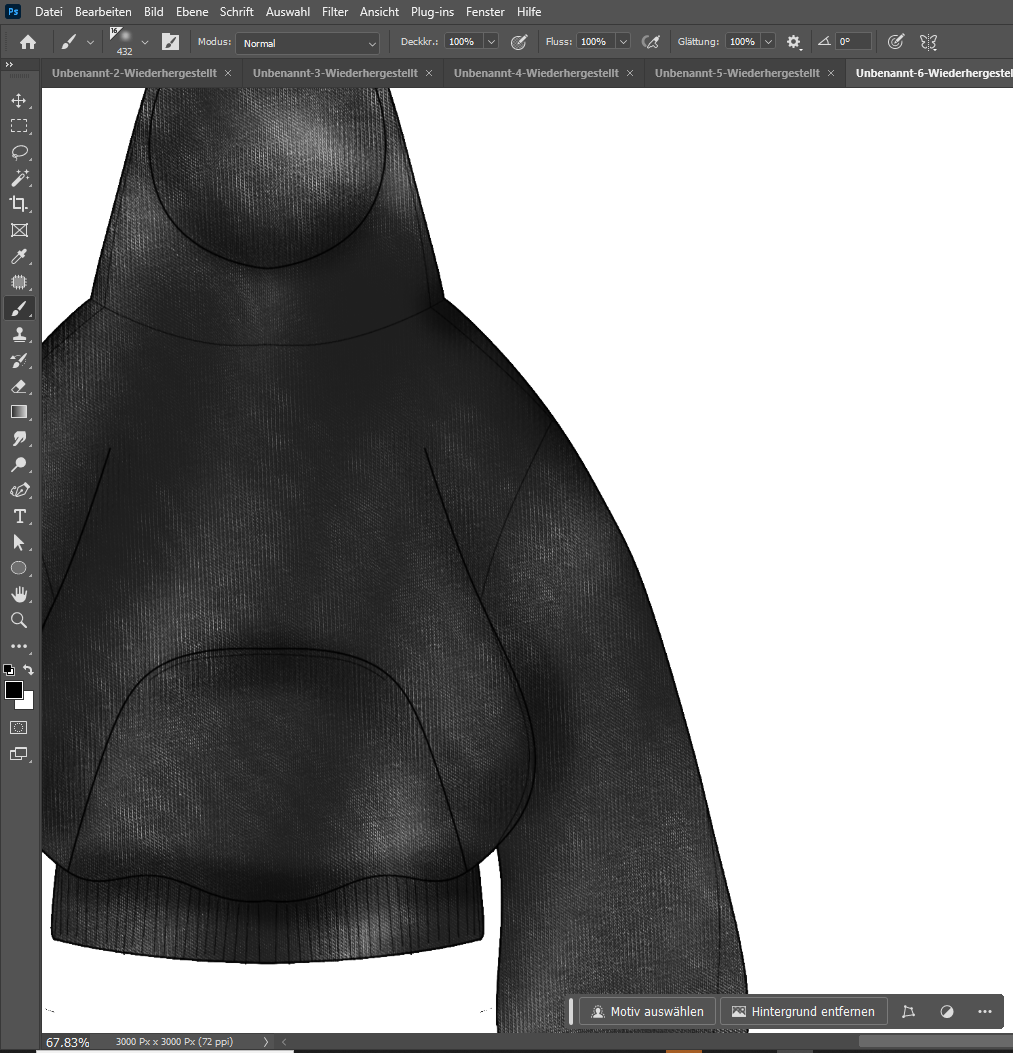Select the horizontal Type tool
This screenshot has height=1053, width=1013.
tap(19, 516)
